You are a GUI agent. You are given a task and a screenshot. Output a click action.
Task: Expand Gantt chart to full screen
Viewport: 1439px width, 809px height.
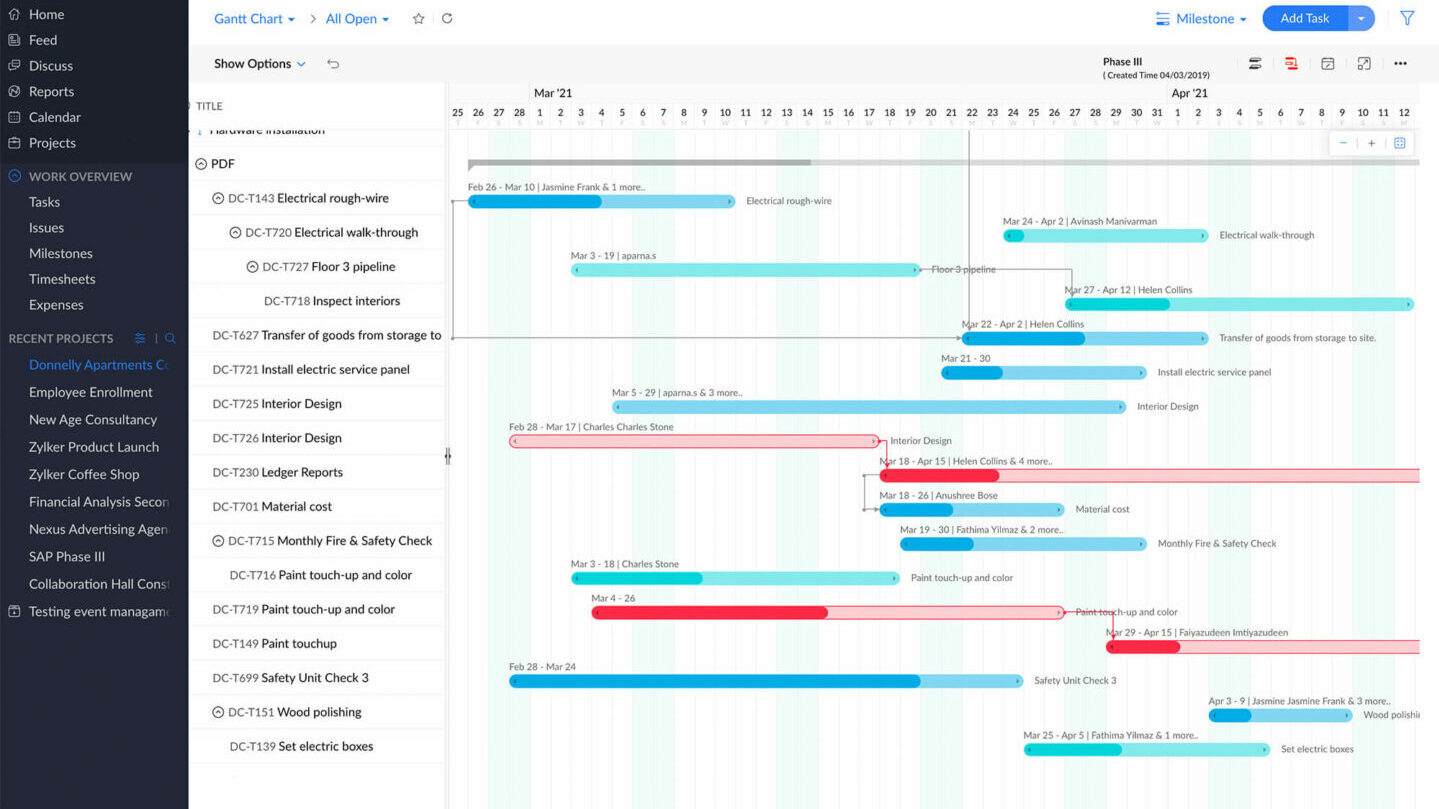(1364, 64)
